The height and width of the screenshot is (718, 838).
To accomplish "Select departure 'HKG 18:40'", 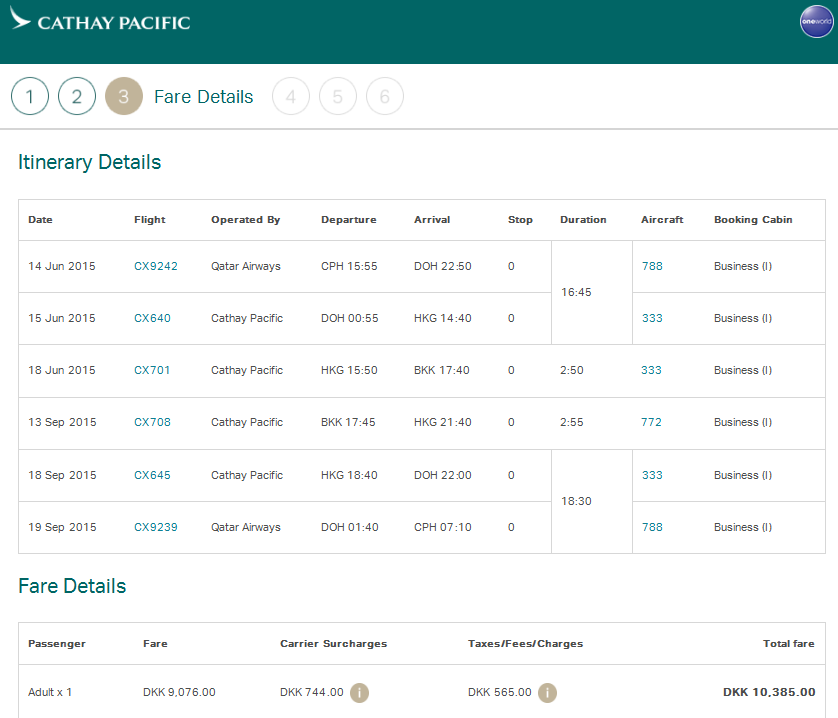I will (349, 475).
